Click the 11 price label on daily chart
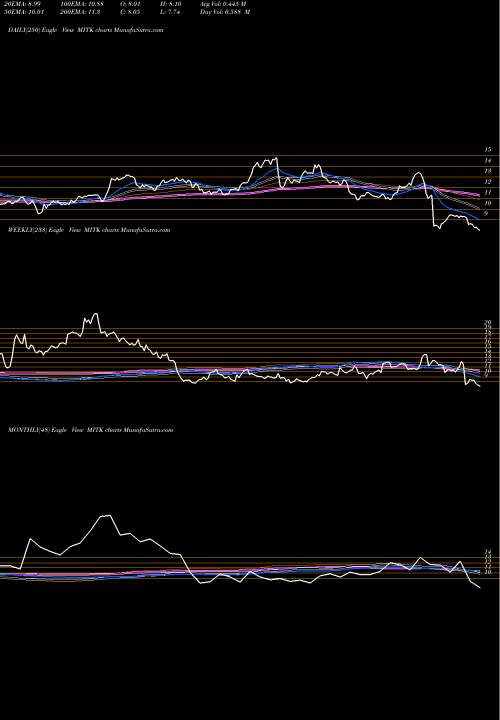The height and width of the screenshot is (720, 500). tap(488, 192)
